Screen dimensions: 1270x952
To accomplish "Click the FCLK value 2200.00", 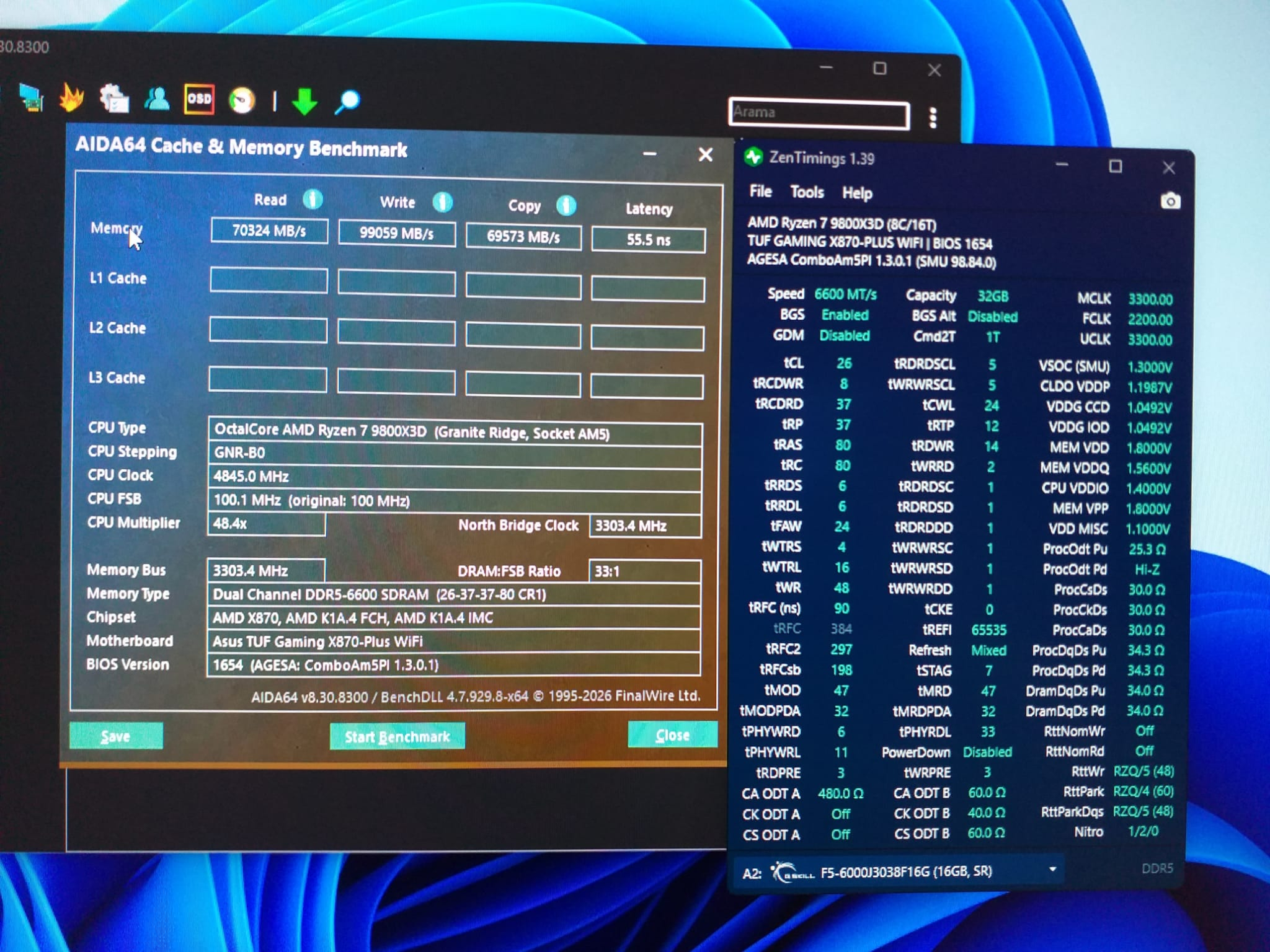I will pos(1150,320).
